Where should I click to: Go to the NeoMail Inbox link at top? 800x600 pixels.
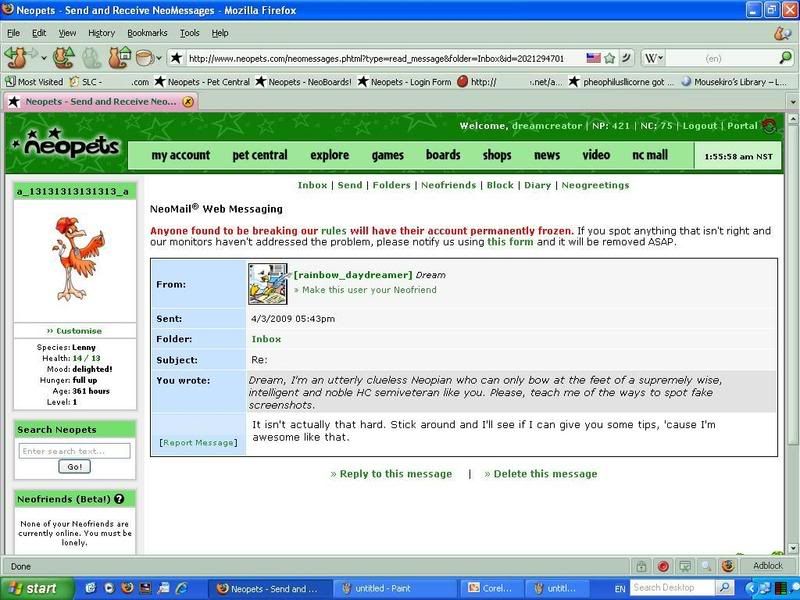[312, 185]
